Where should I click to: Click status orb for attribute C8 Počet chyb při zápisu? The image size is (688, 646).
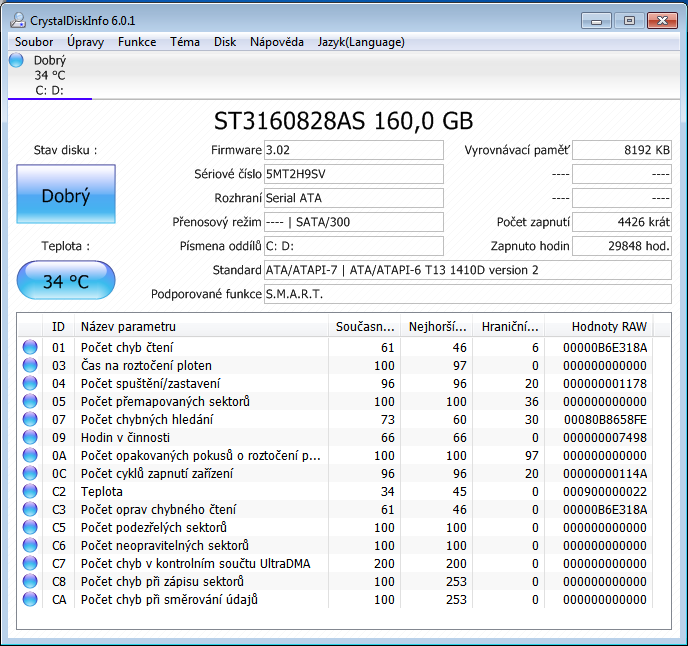coord(30,581)
